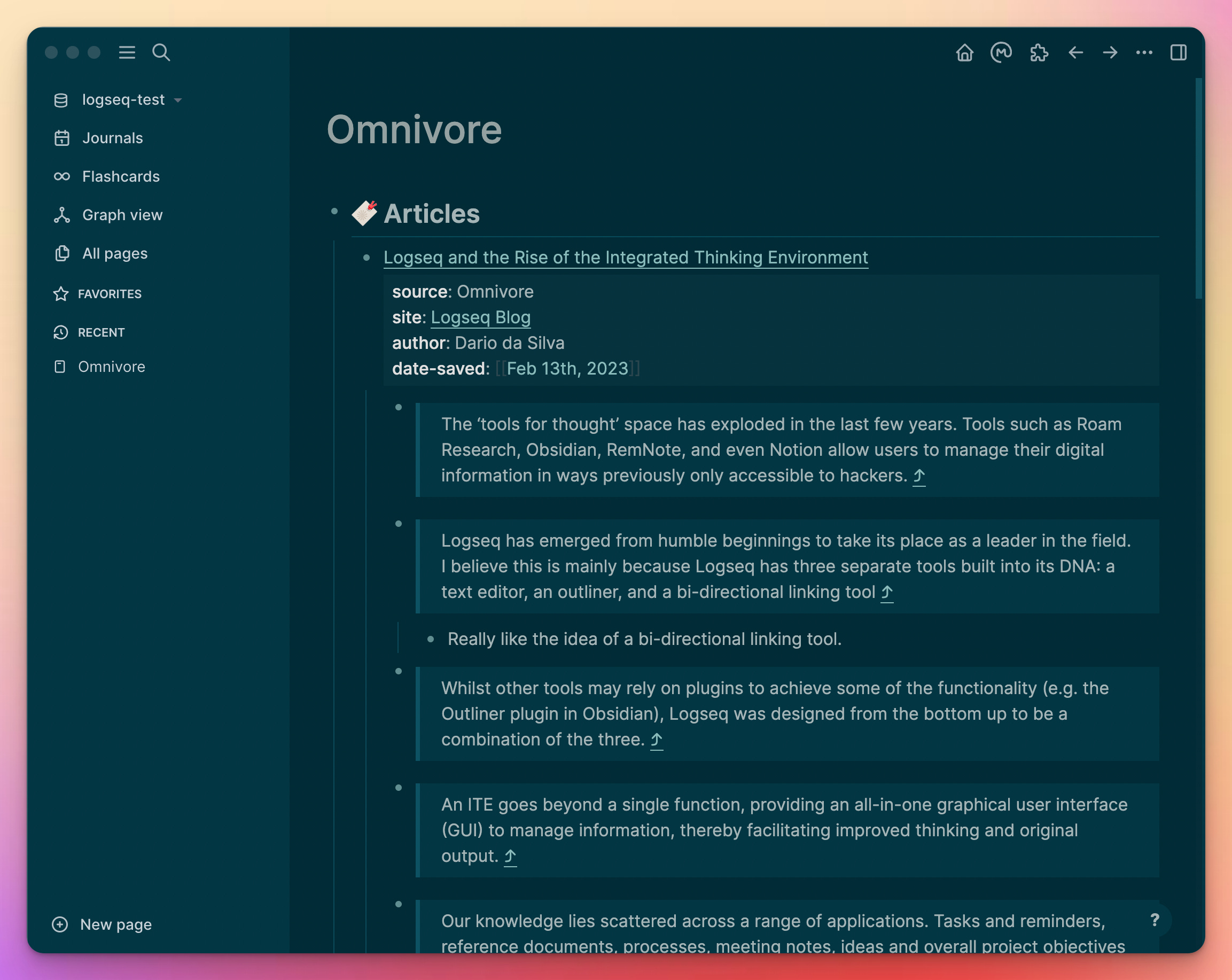The height and width of the screenshot is (980, 1232).
Task: Click the bullet beside the article link
Action: pyautogui.click(x=367, y=258)
